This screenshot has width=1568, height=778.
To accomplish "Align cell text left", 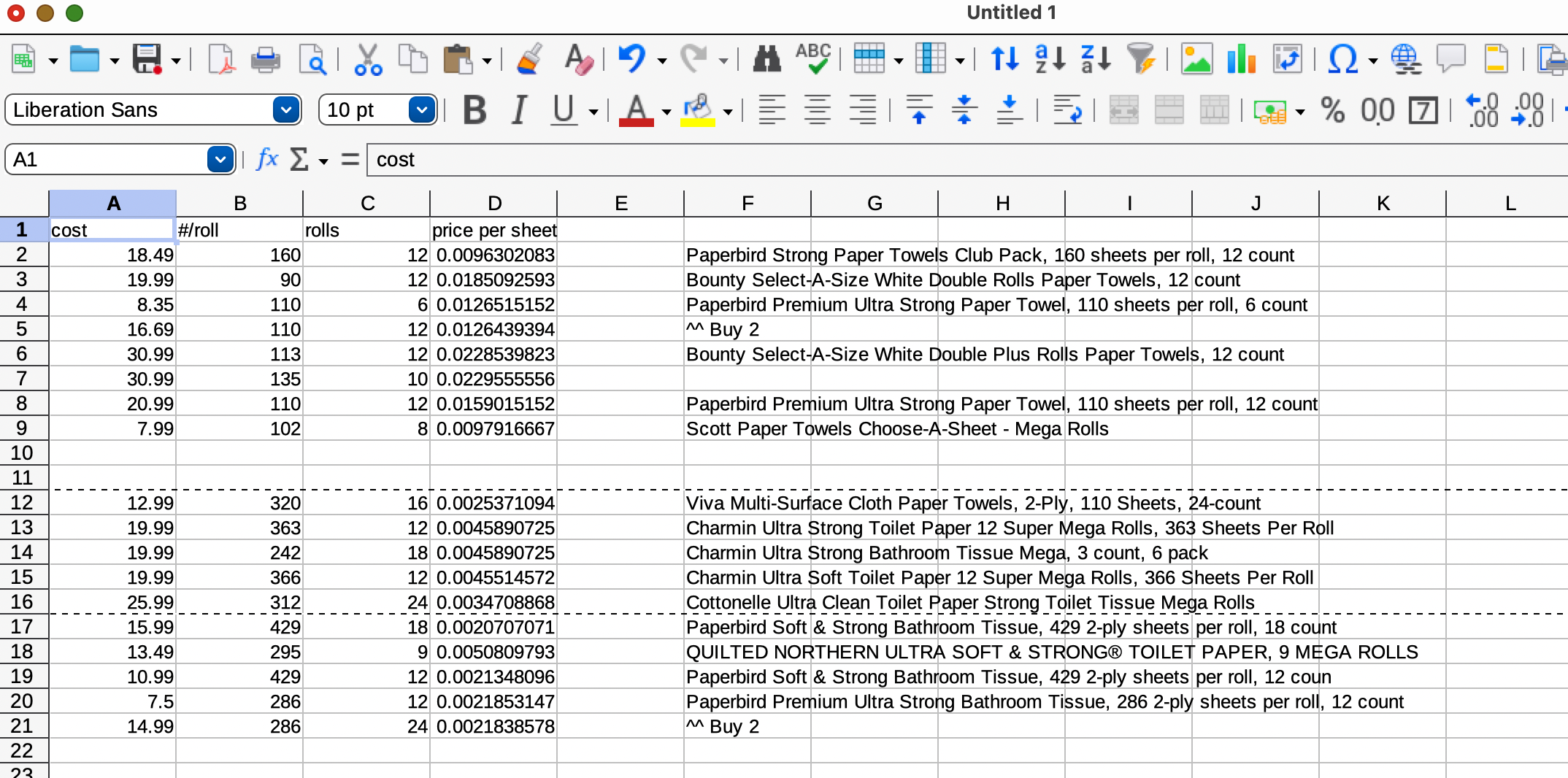I will coord(772,111).
